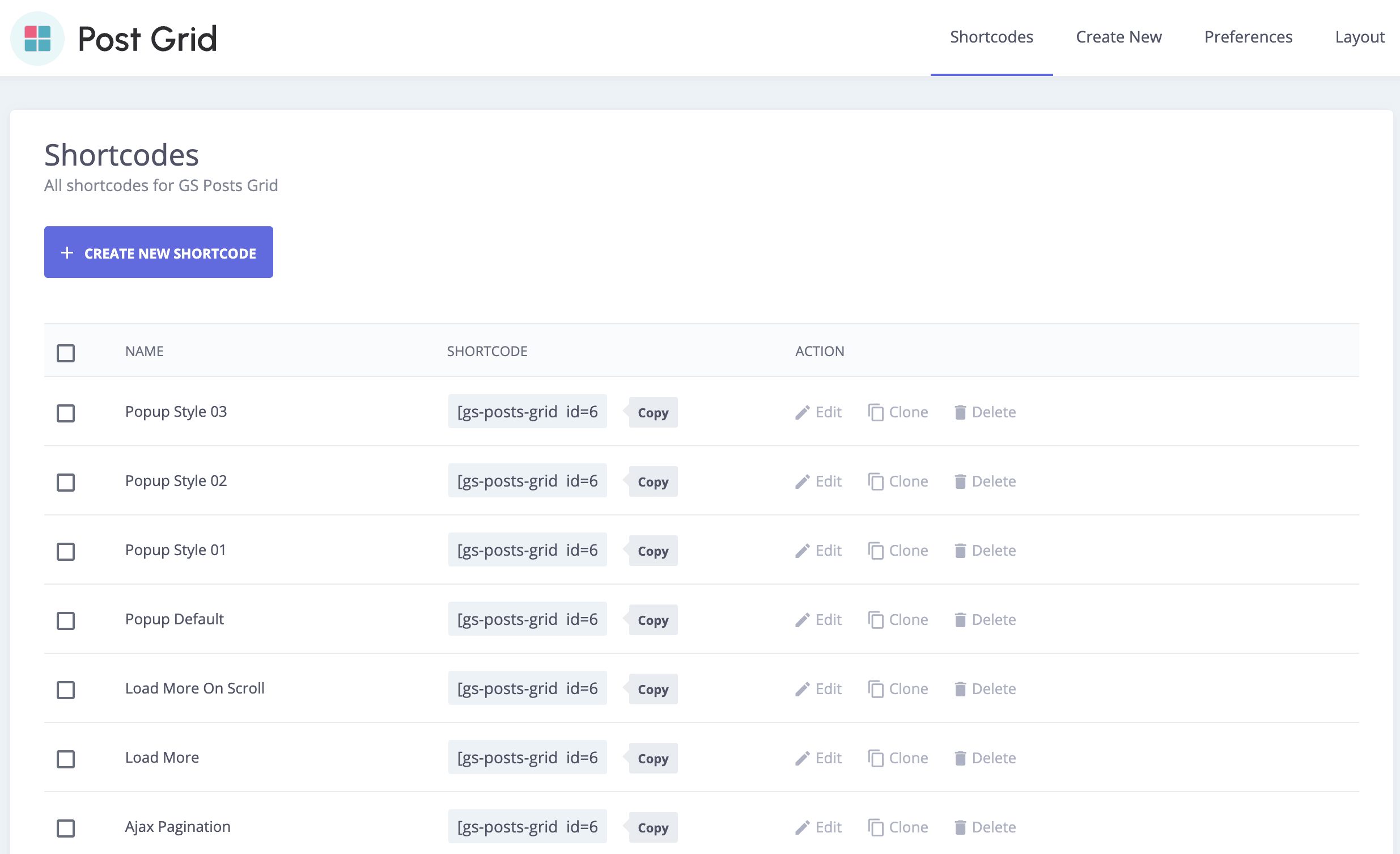Click the clone icon for Popup Style 01
1400x854 pixels.
[x=876, y=551]
